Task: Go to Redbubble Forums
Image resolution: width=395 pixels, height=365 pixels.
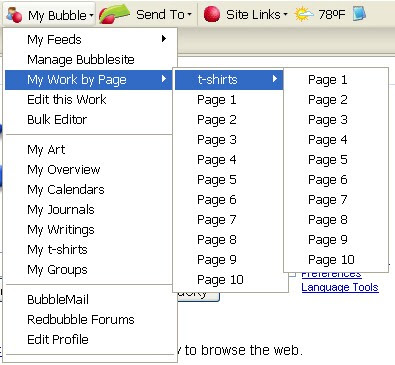Action: click(x=89, y=320)
